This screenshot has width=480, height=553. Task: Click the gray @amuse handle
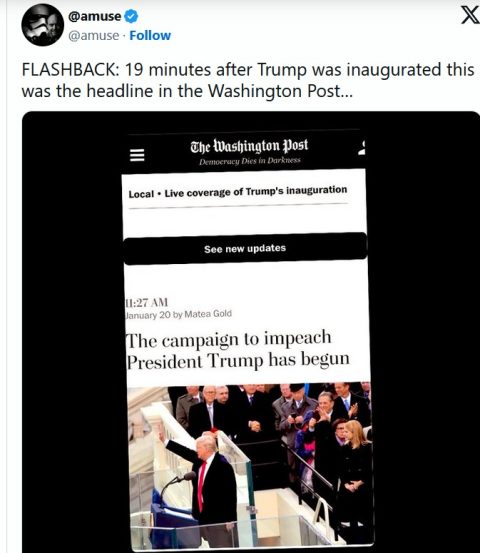[x=93, y=36]
